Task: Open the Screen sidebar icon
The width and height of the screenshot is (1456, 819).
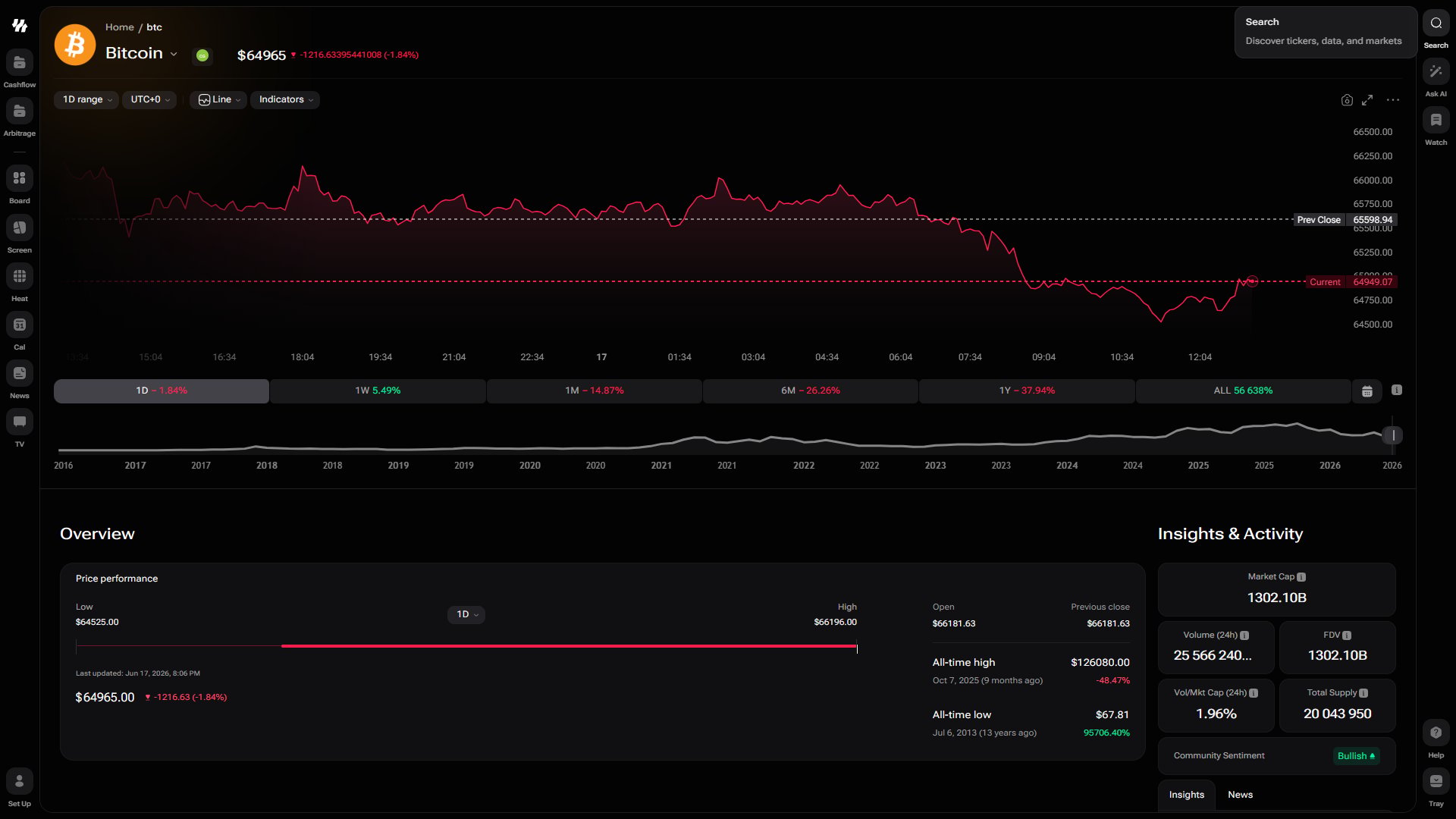Action: coord(20,227)
